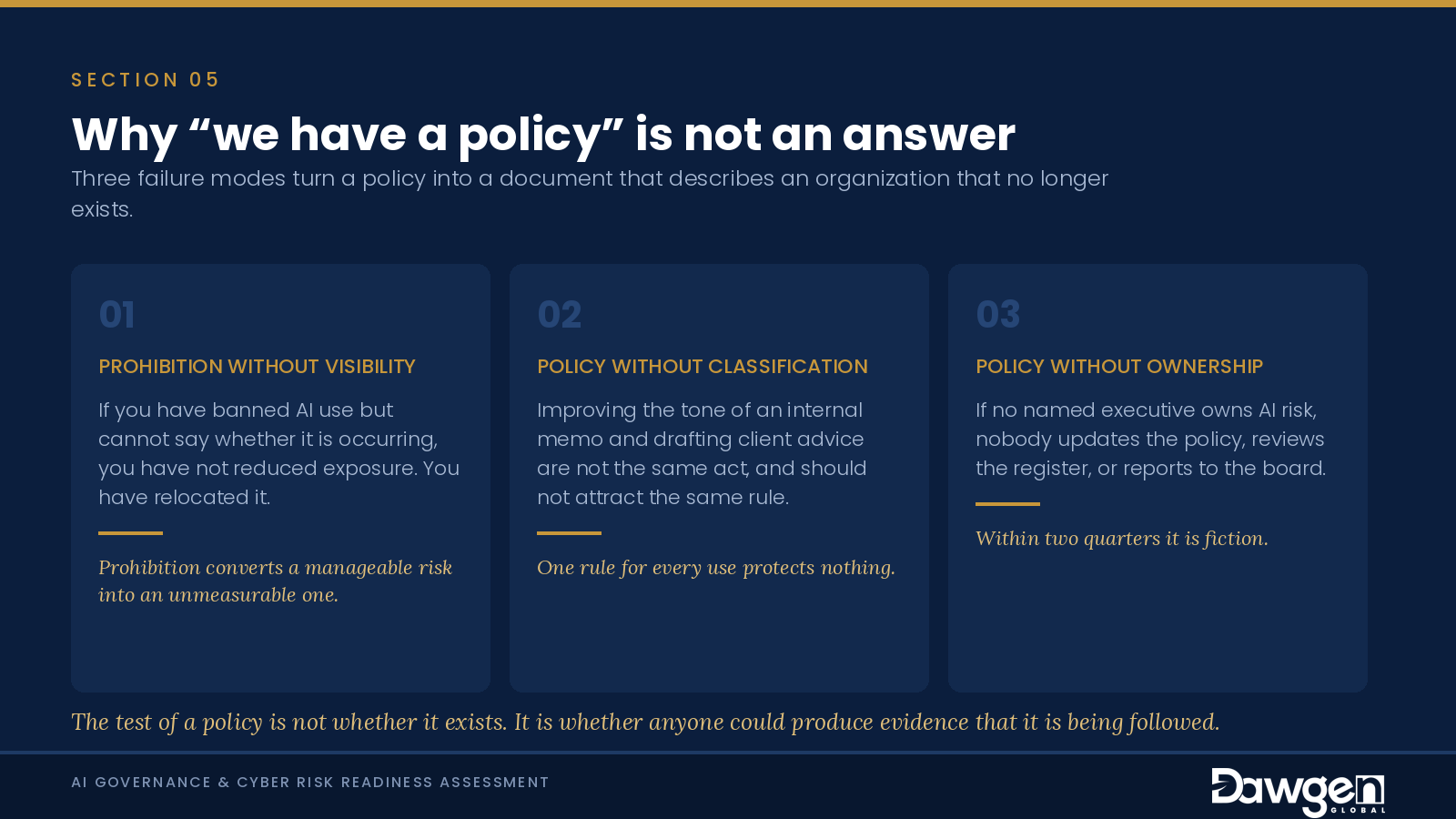Click the paragraph about named executive ownership

[1150, 439]
